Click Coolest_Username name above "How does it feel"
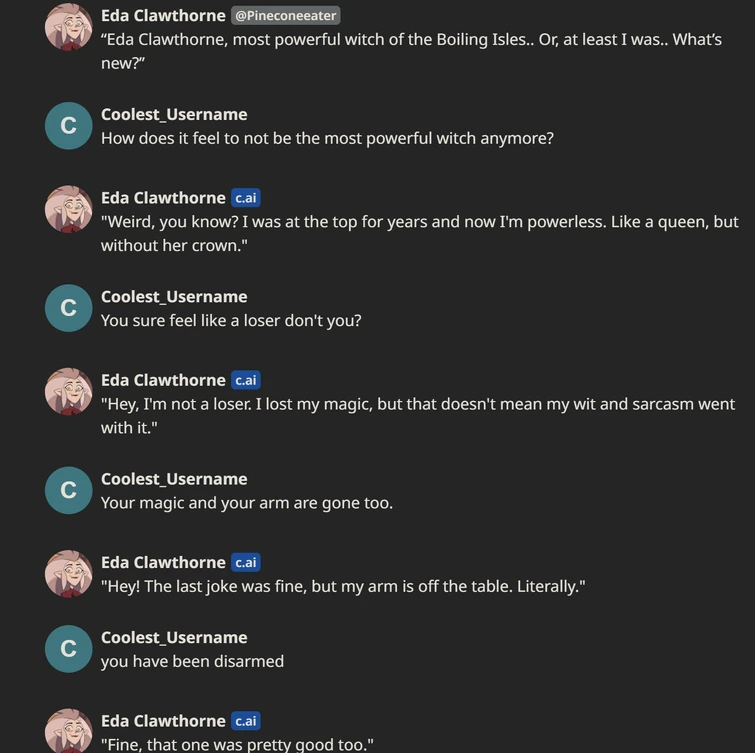The width and height of the screenshot is (755, 753). pos(174,114)
